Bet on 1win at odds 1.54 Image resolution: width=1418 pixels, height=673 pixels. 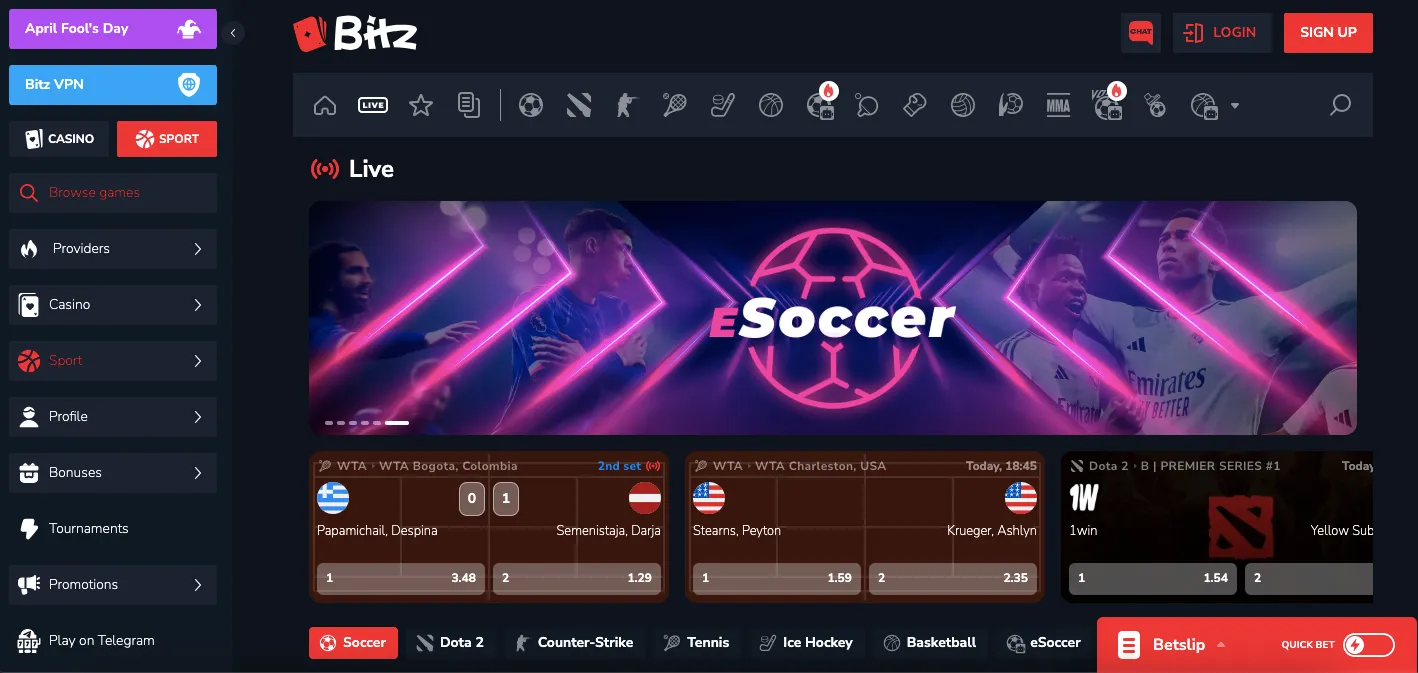pos(1153,578)
